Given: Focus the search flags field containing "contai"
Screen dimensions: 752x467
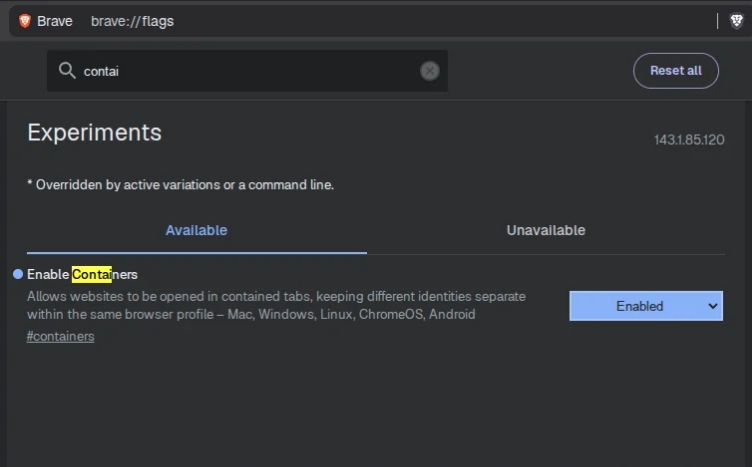Looking at the screenshot, I should (x=250, y=71).
